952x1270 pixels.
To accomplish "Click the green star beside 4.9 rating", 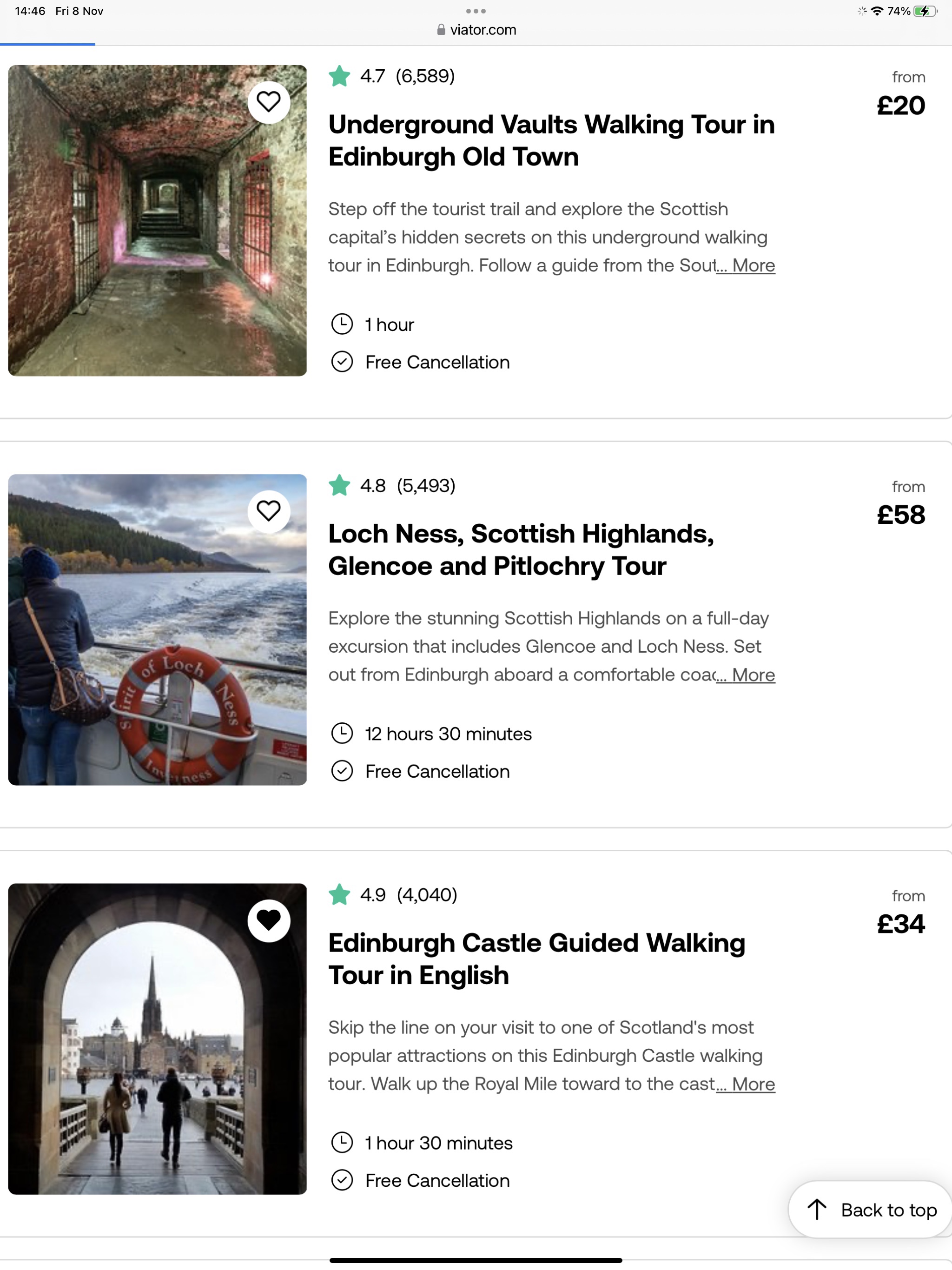I will 340,894.
